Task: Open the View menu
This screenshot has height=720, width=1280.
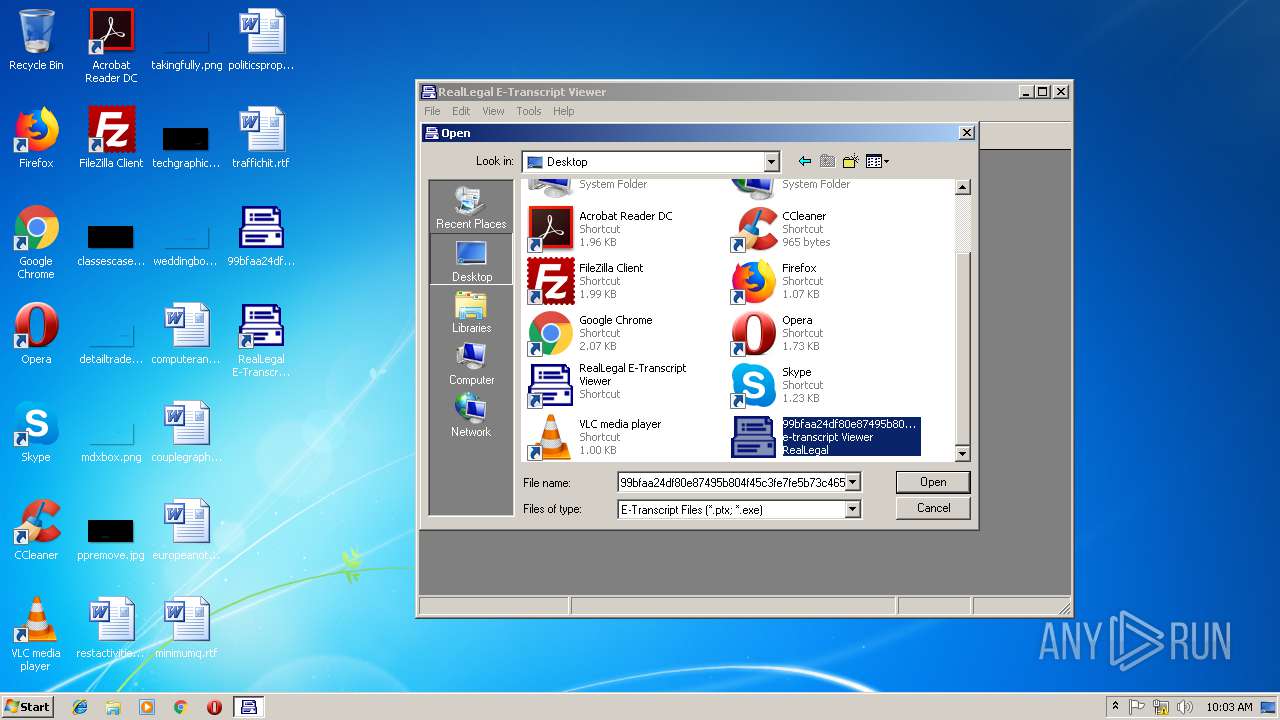Action: click(493, 111)
